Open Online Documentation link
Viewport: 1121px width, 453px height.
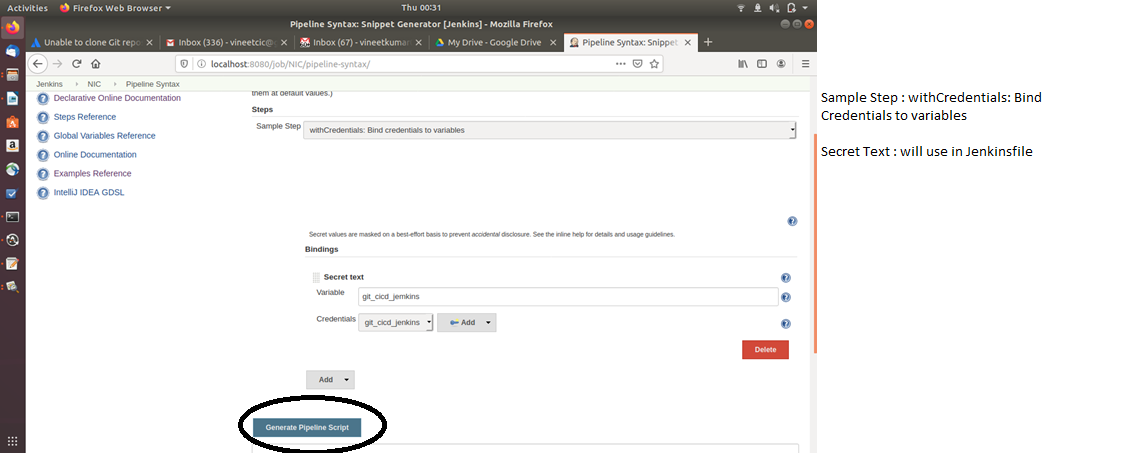(95, 154)
